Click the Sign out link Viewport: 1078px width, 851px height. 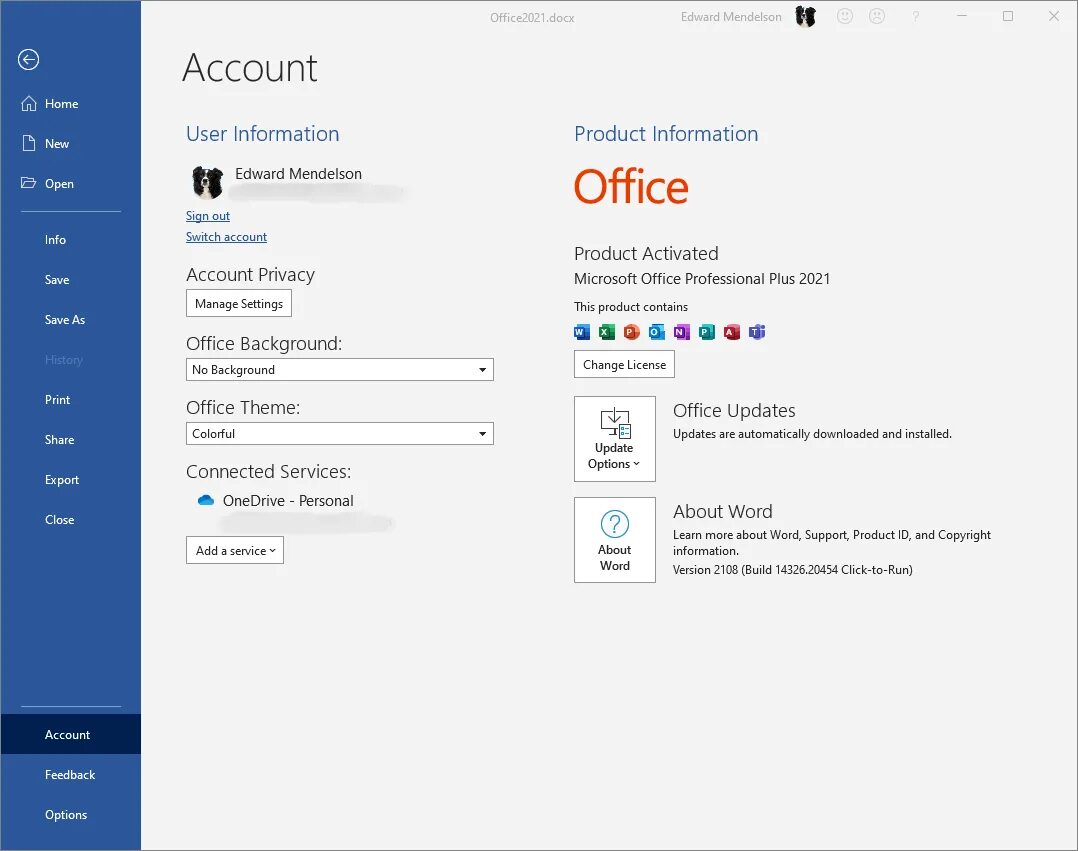coord(207,215)
